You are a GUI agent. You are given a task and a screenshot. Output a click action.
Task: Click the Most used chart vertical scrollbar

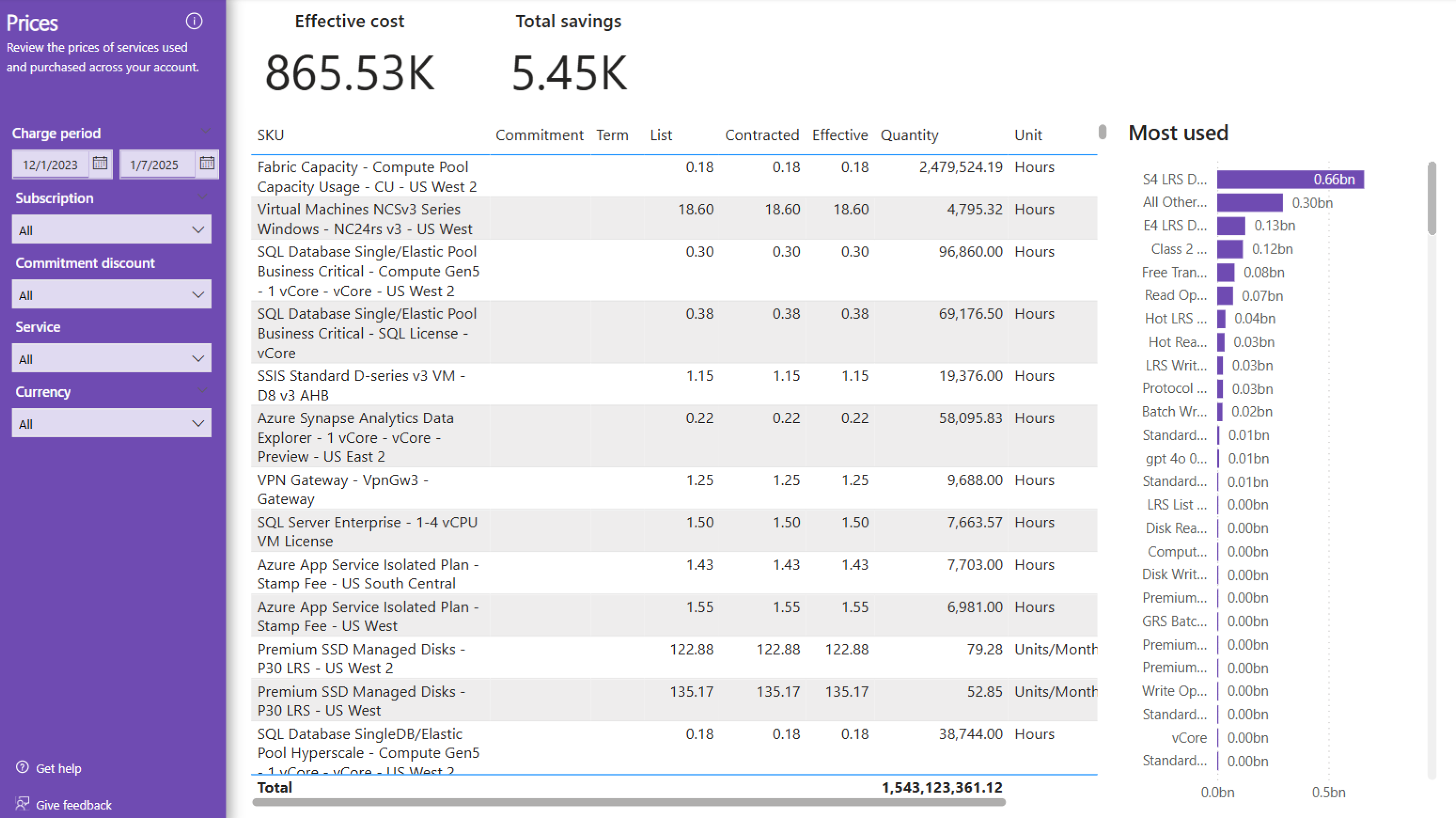tap(1431, 199)
